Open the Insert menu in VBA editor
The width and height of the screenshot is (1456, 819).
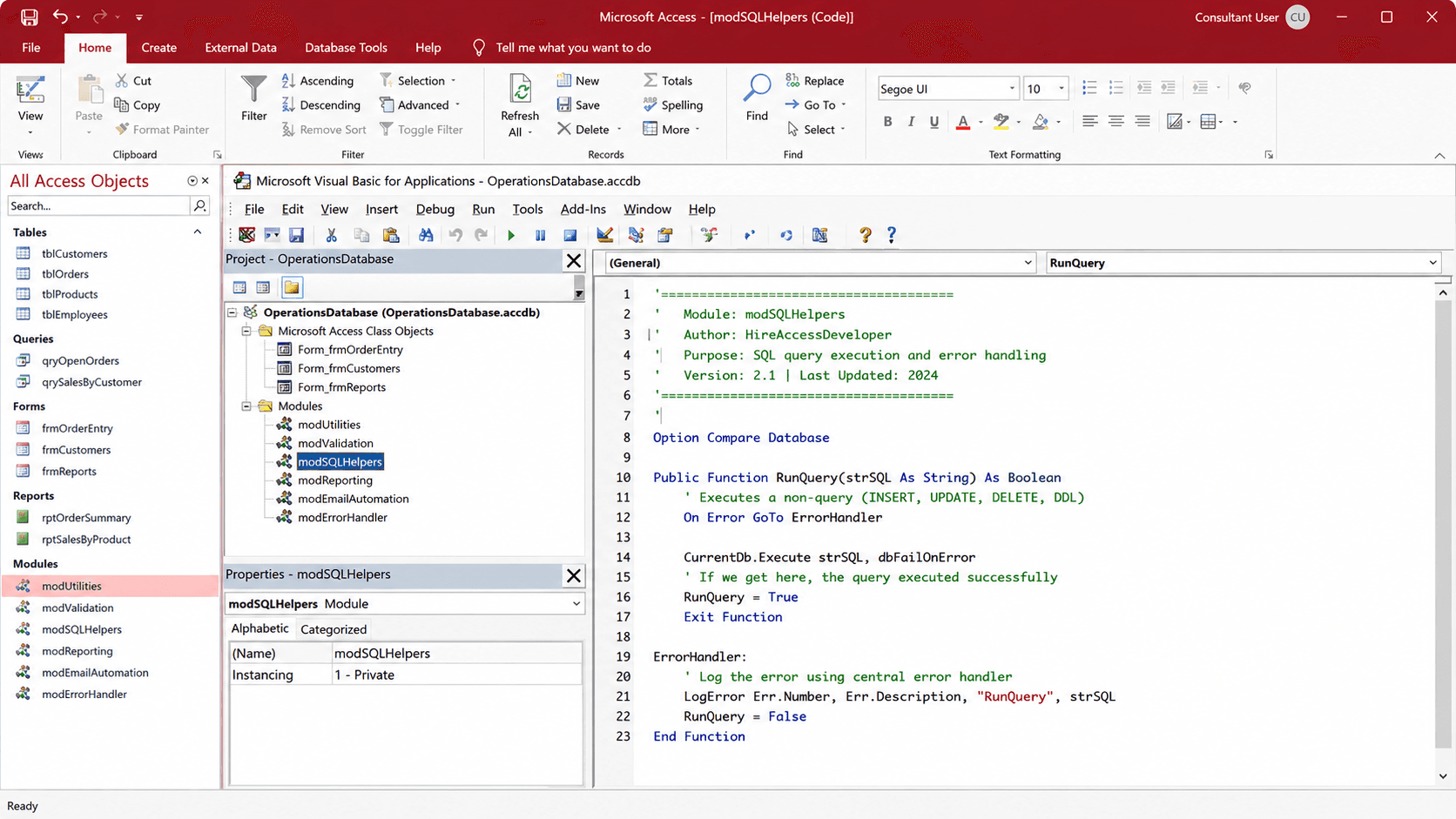[x=381, y=209]
